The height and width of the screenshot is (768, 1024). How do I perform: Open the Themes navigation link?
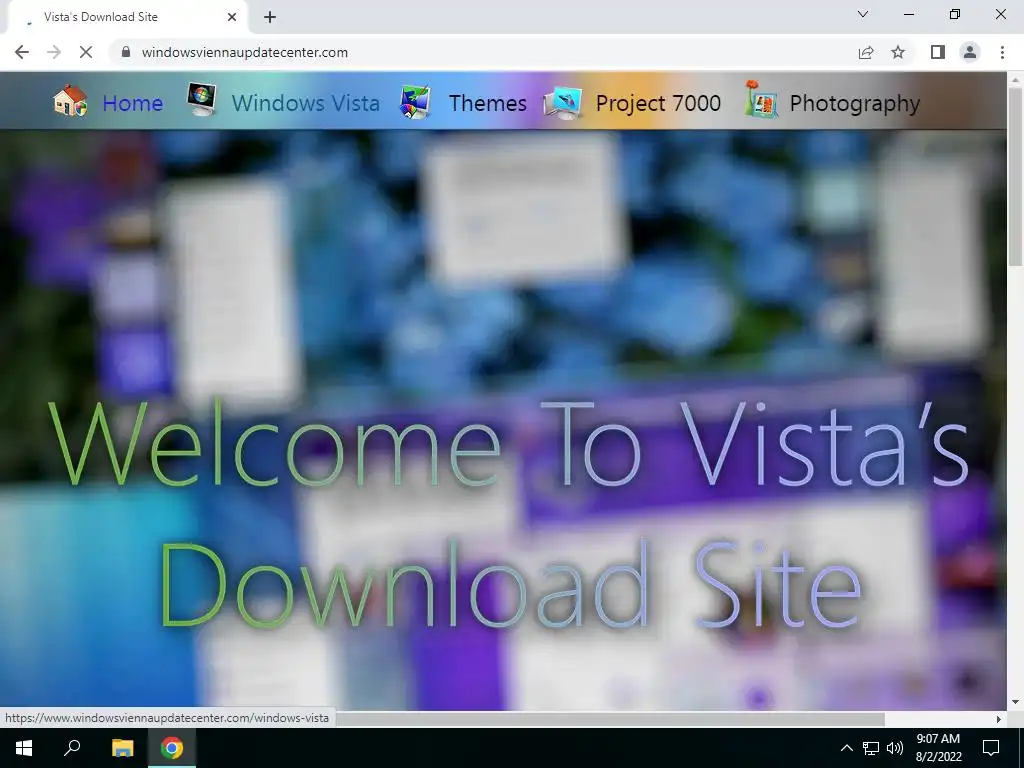488,103
